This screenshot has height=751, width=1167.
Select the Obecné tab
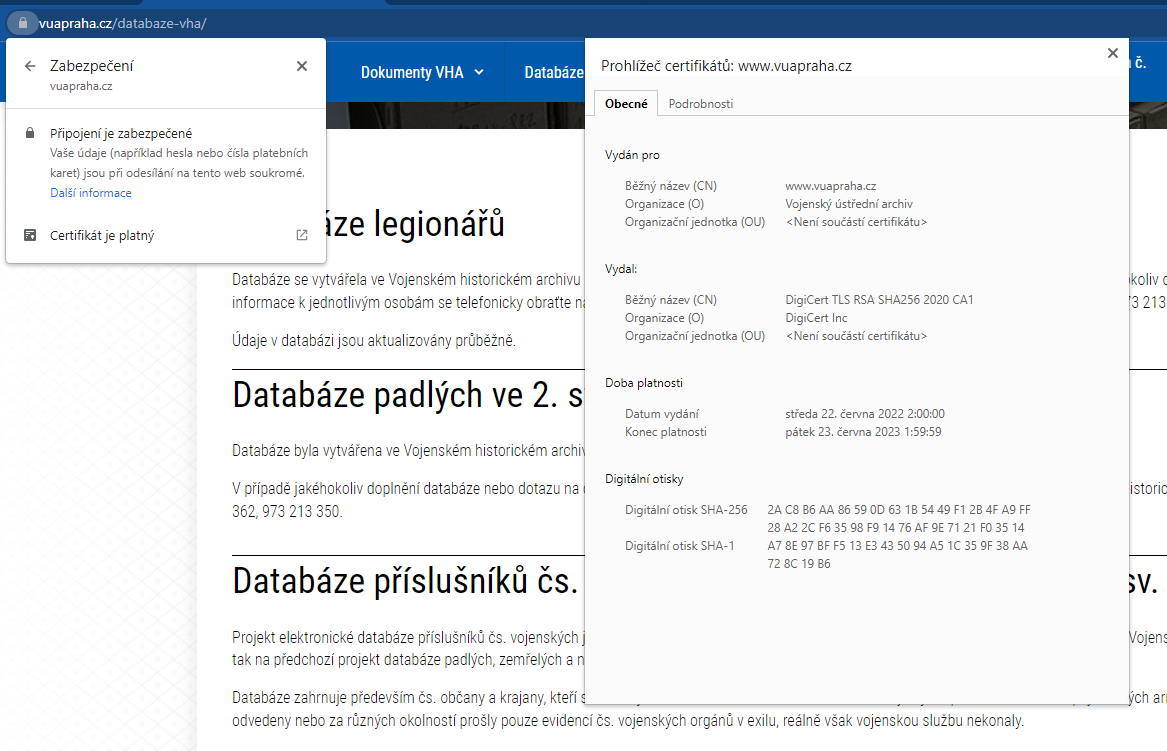click(626, 104)
